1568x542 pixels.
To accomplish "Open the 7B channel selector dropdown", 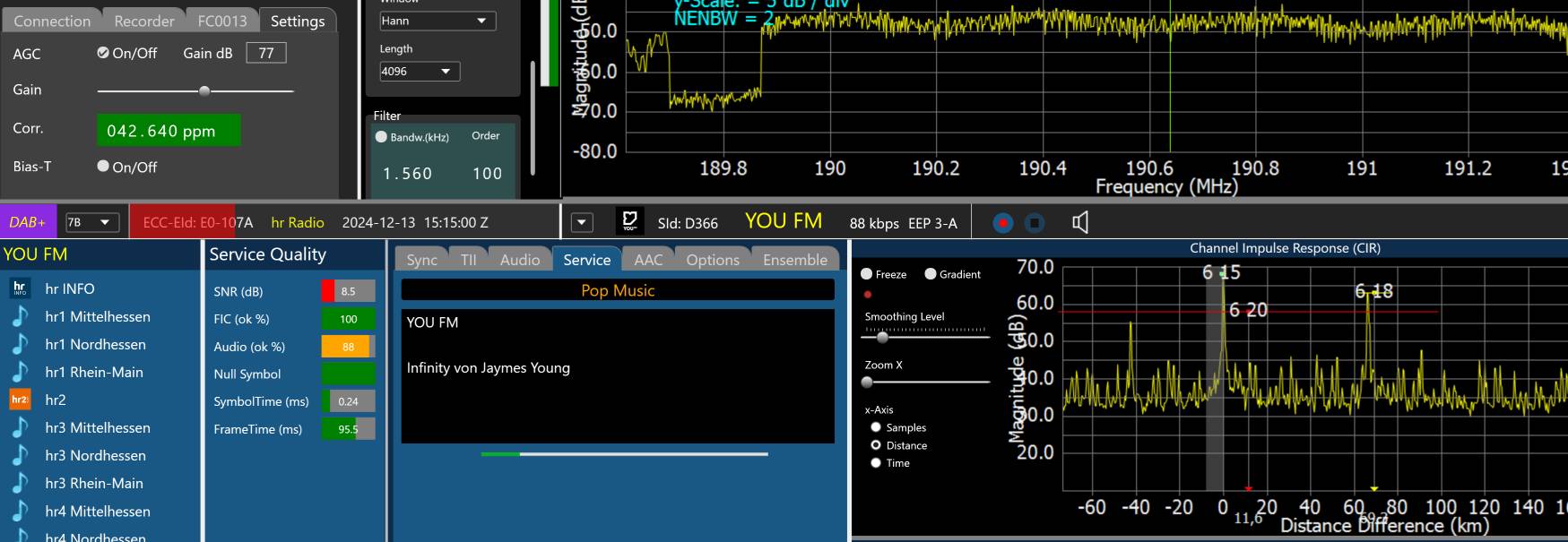I will 92,222.
